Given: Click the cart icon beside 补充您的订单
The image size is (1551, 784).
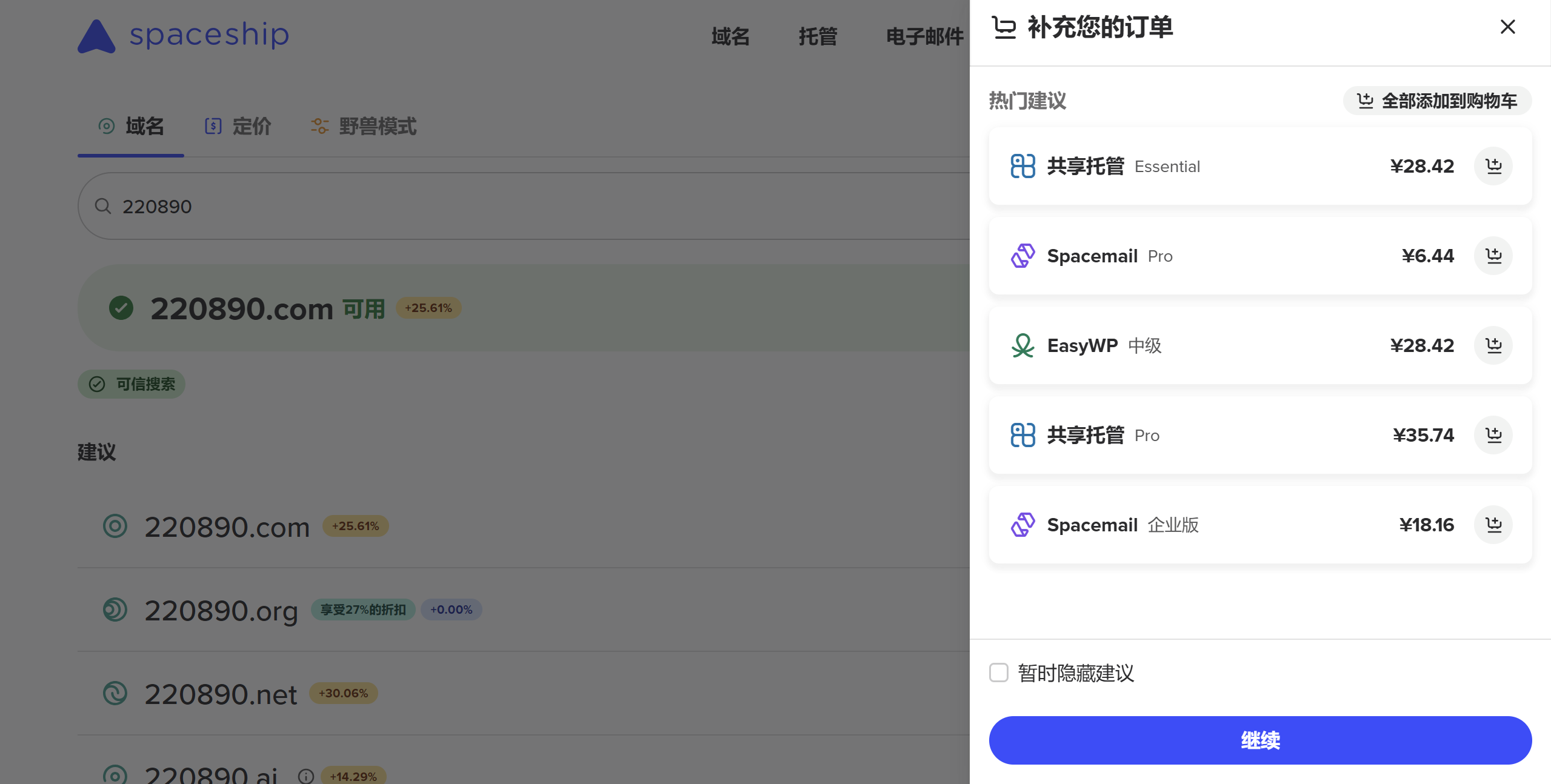Looking at the screenshot, I should click(x=1004, y=28).
